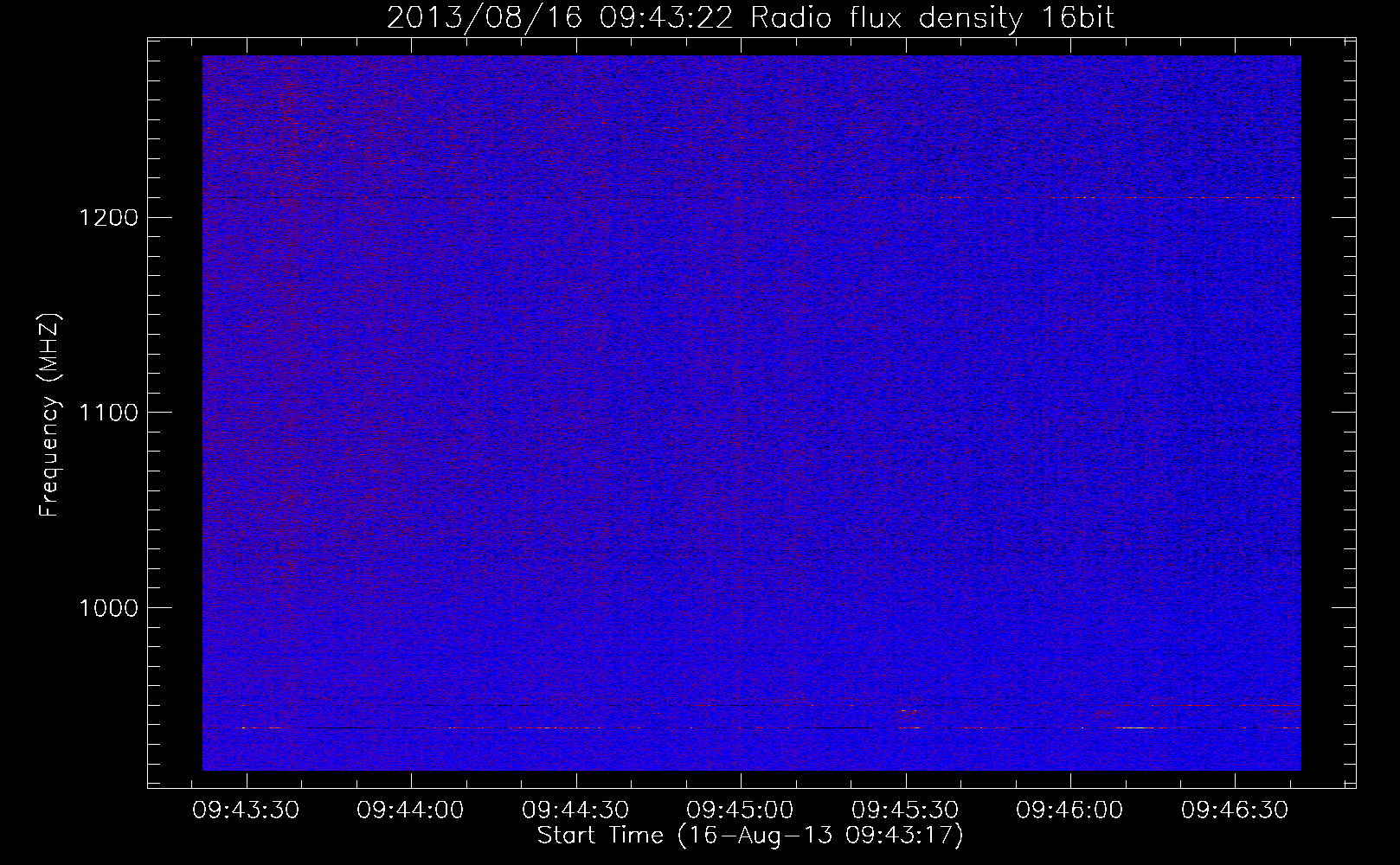Click the 09:44:30 time tick label
This screenshot has width=1400, height=865.
click(575, 811)
